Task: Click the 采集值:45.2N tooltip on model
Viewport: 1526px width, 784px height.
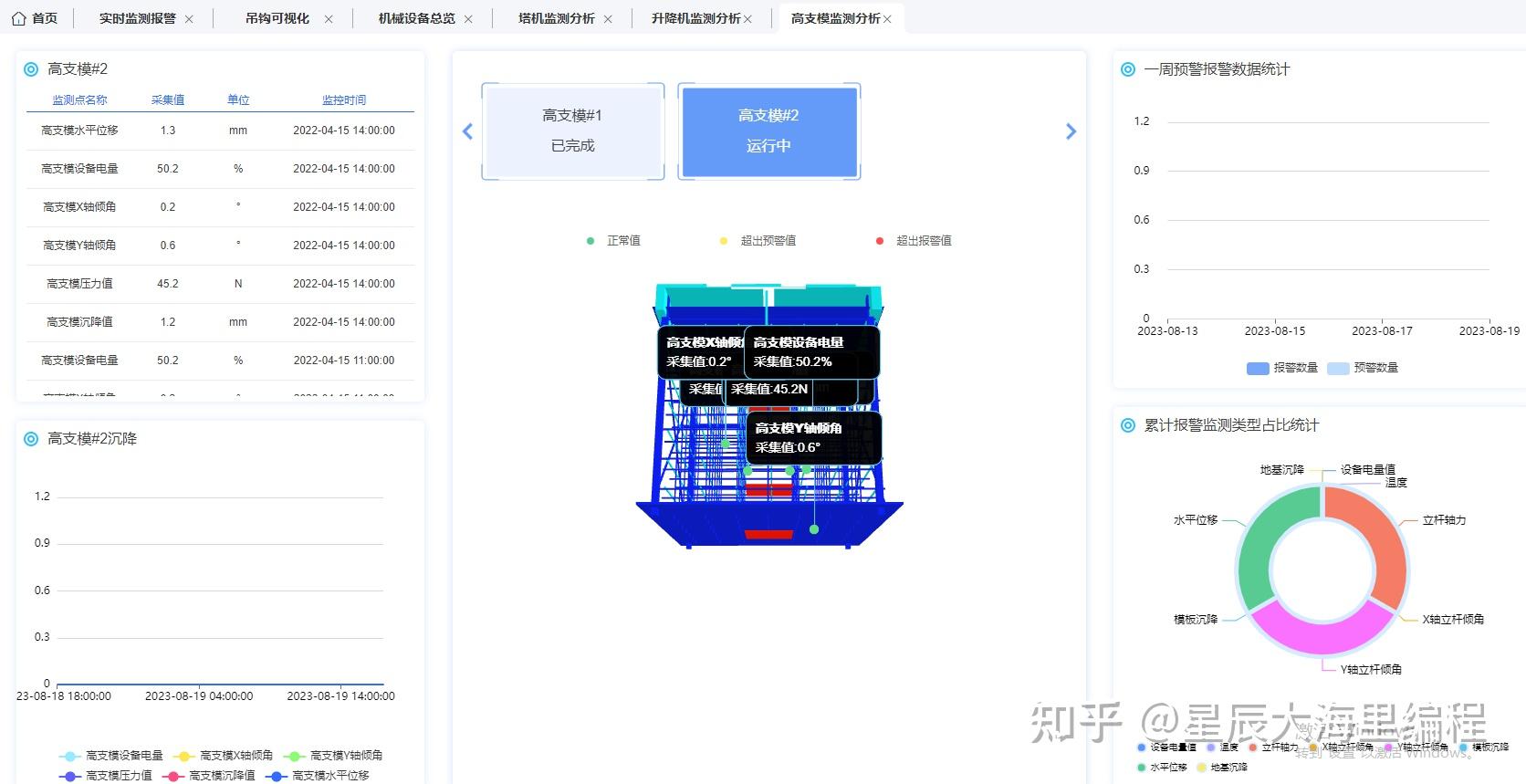Action: coord(769,390)
